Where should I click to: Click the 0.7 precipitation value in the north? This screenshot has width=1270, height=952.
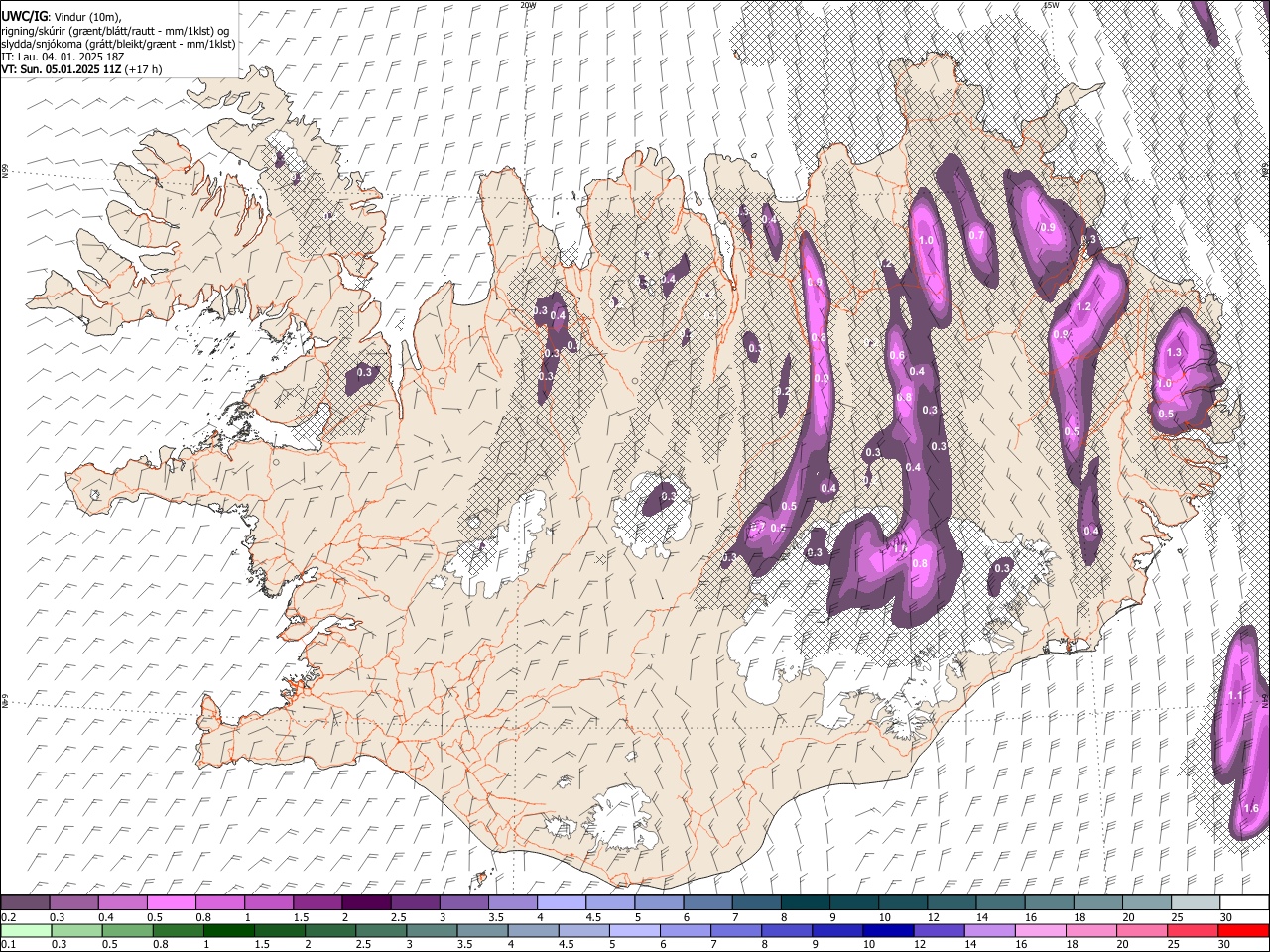tap(976, 235)
